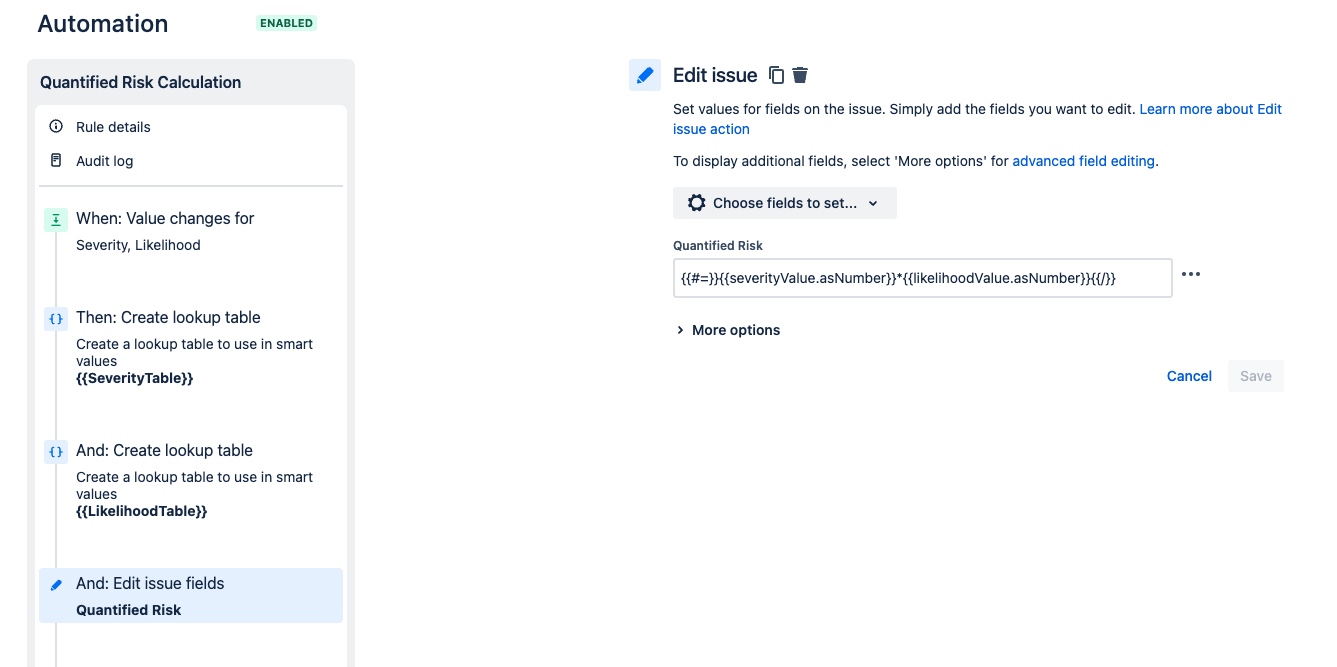
Task: Delete the Edit issue component via trash icon
Action: tap(800, 75)
